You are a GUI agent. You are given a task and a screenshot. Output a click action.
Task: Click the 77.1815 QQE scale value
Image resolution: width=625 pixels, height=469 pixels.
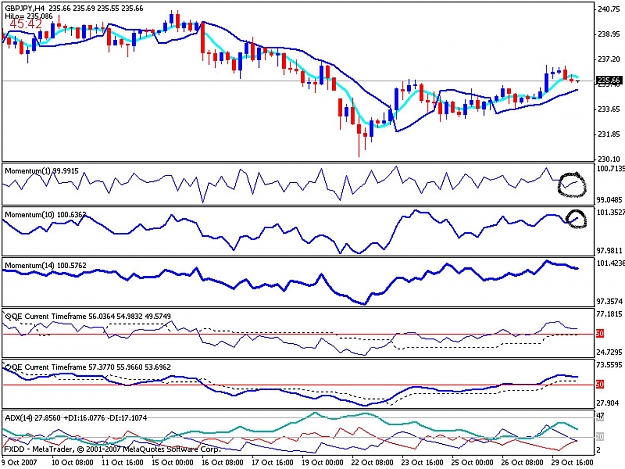[610, 315]
